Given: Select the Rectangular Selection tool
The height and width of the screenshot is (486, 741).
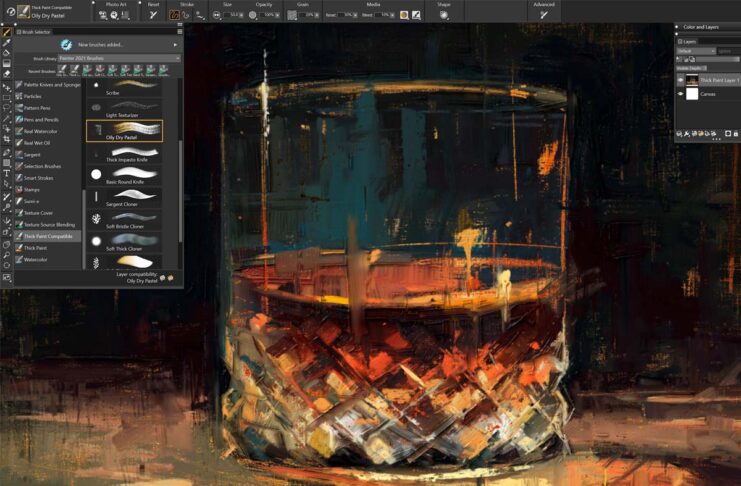Looking at the screenshot, I should [x=6, y=98].
